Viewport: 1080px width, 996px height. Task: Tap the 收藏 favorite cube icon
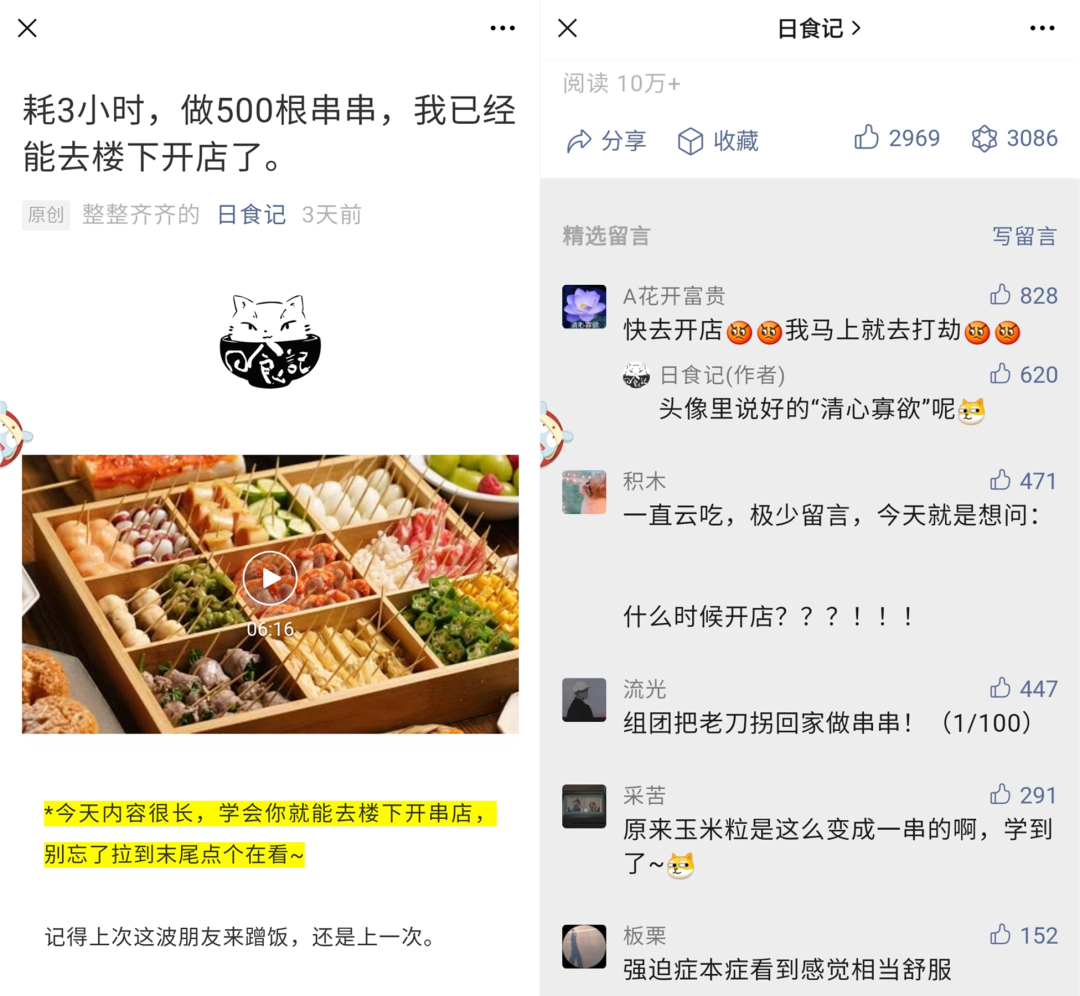[690, 141]
